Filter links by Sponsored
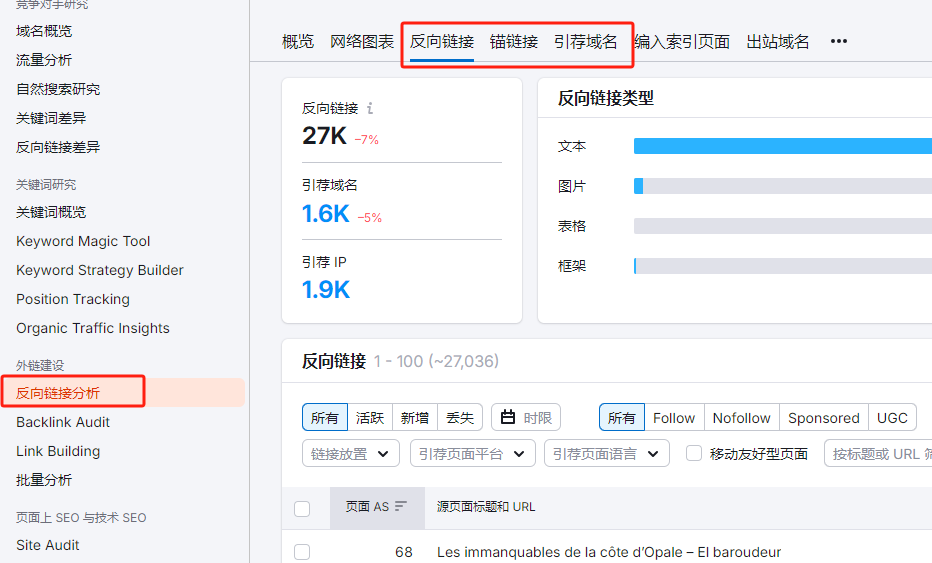This screenshot has height=563, width=932. [824, 417]
